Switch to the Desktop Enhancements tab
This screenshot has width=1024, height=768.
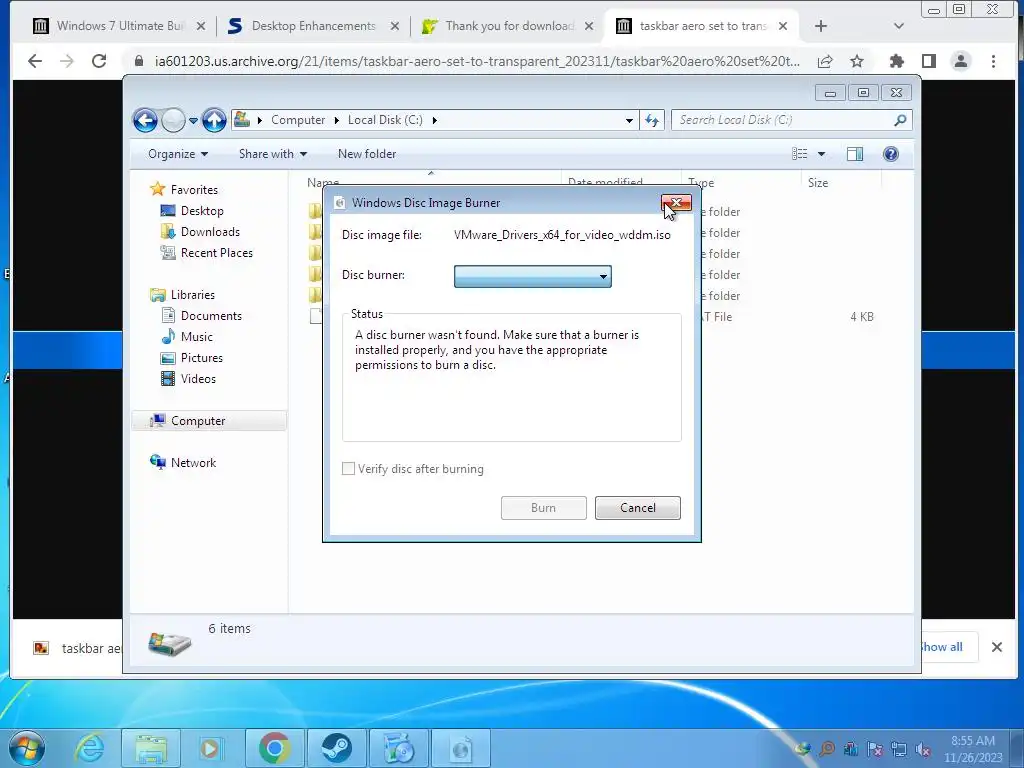point(313,26)
